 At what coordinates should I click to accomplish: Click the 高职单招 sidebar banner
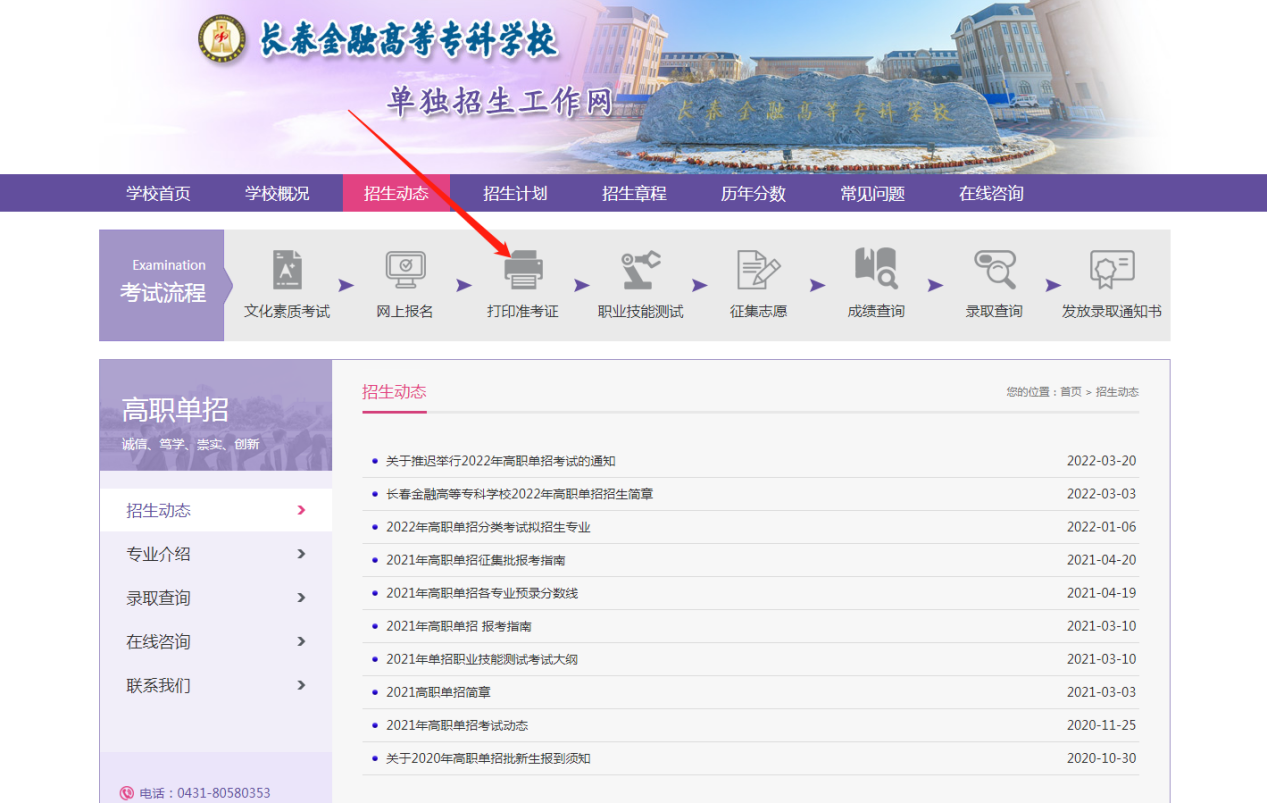(x=216, y=415)
